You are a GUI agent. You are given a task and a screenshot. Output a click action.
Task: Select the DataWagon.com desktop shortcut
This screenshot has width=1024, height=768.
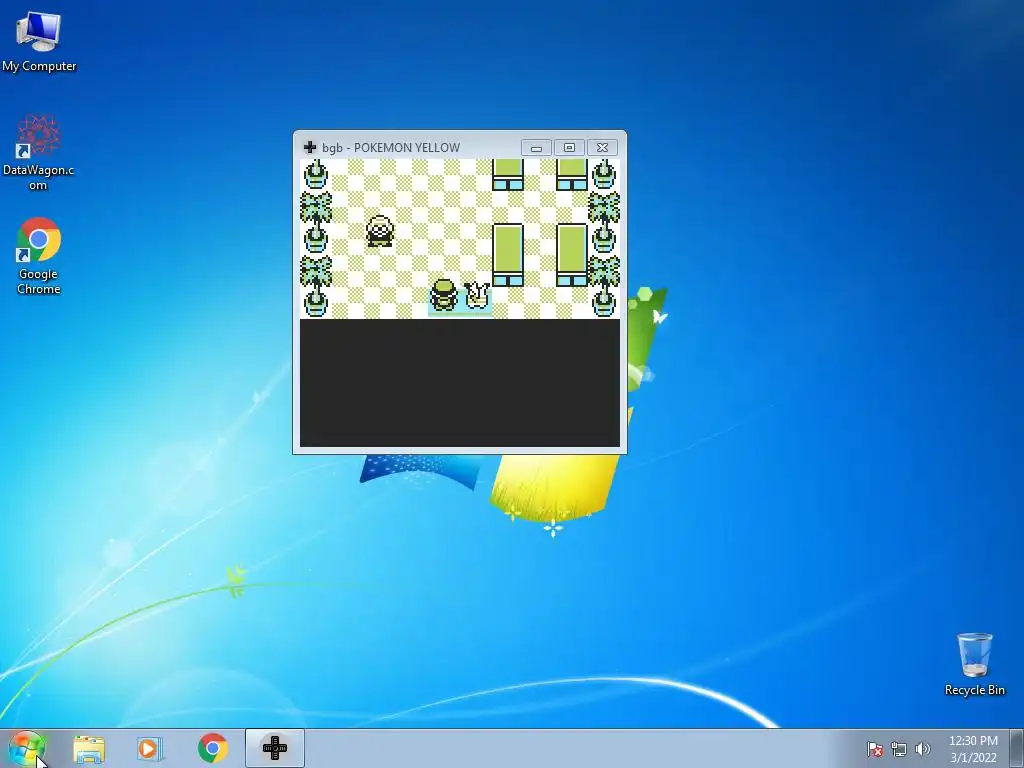pyautogui.click(x=38, y=152)
